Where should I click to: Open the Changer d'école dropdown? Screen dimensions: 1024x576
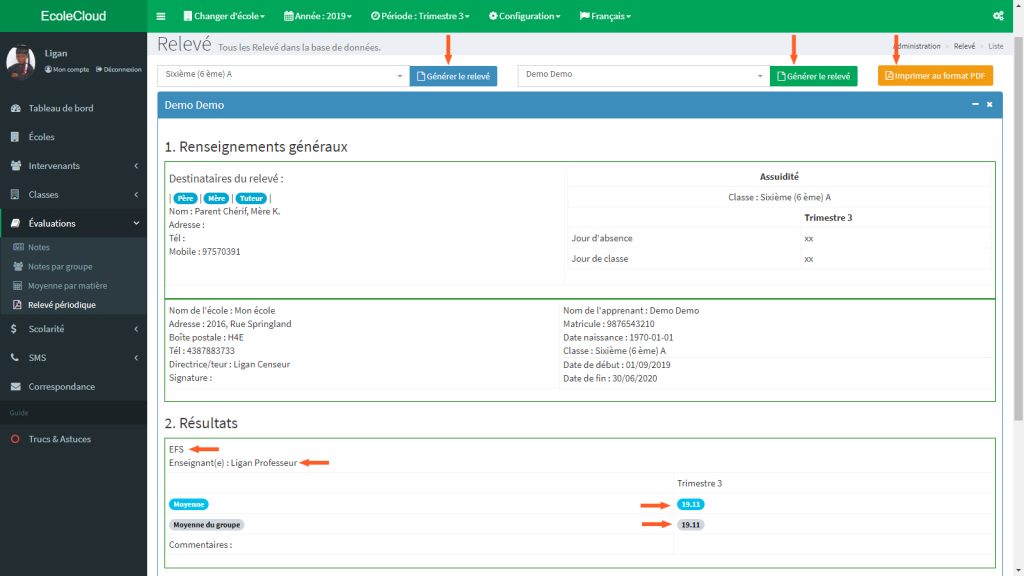tap(228, 16)
